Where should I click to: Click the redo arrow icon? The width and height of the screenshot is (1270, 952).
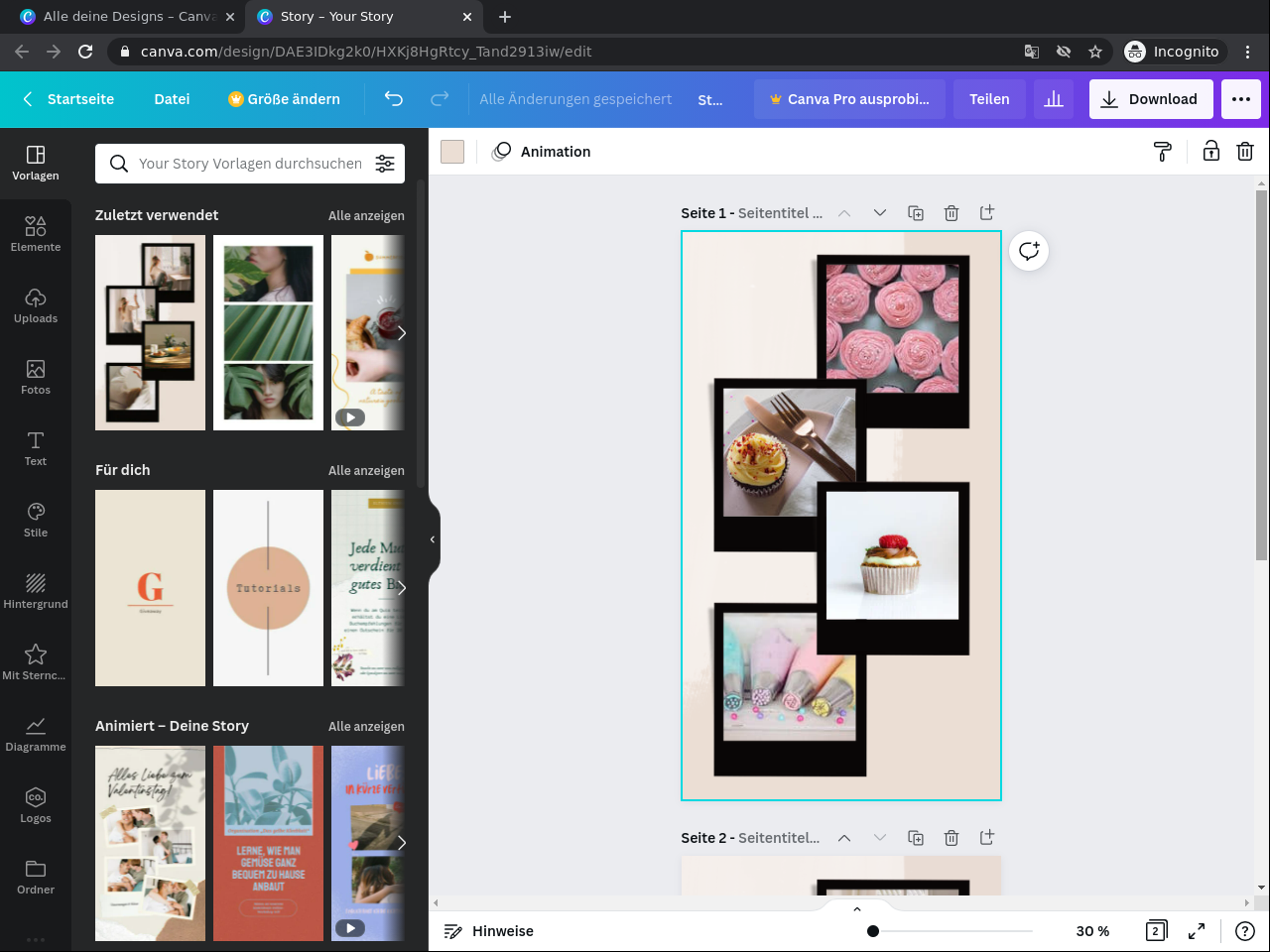click(440, 98)
